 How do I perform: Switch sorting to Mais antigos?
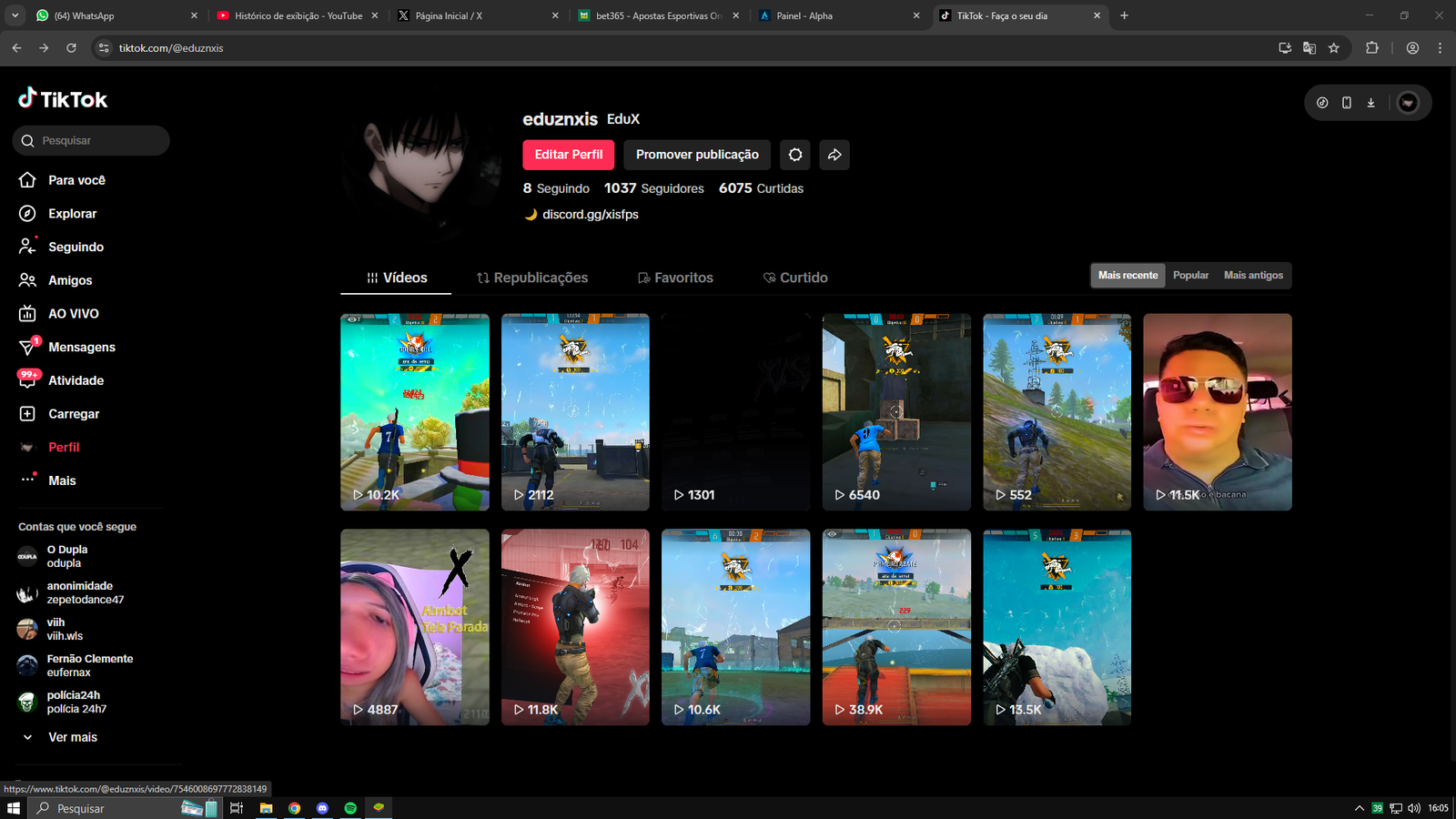(x=1253, y=276)
